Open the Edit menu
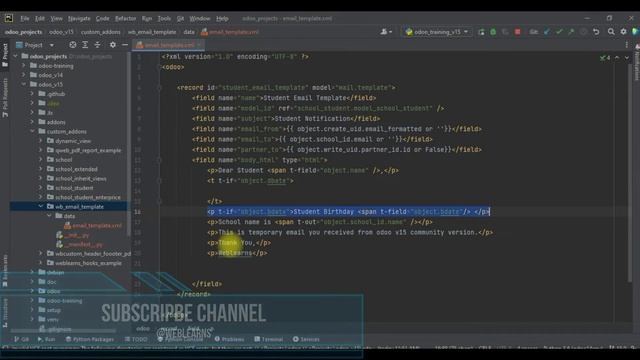The height and width of the screenshot is (360, 640). (40, 18)
